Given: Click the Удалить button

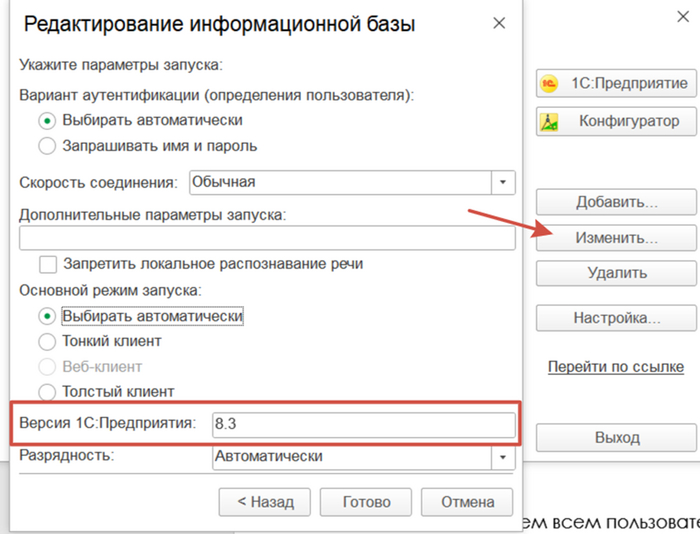Looking at the screenshot, I should click(616, 273).
